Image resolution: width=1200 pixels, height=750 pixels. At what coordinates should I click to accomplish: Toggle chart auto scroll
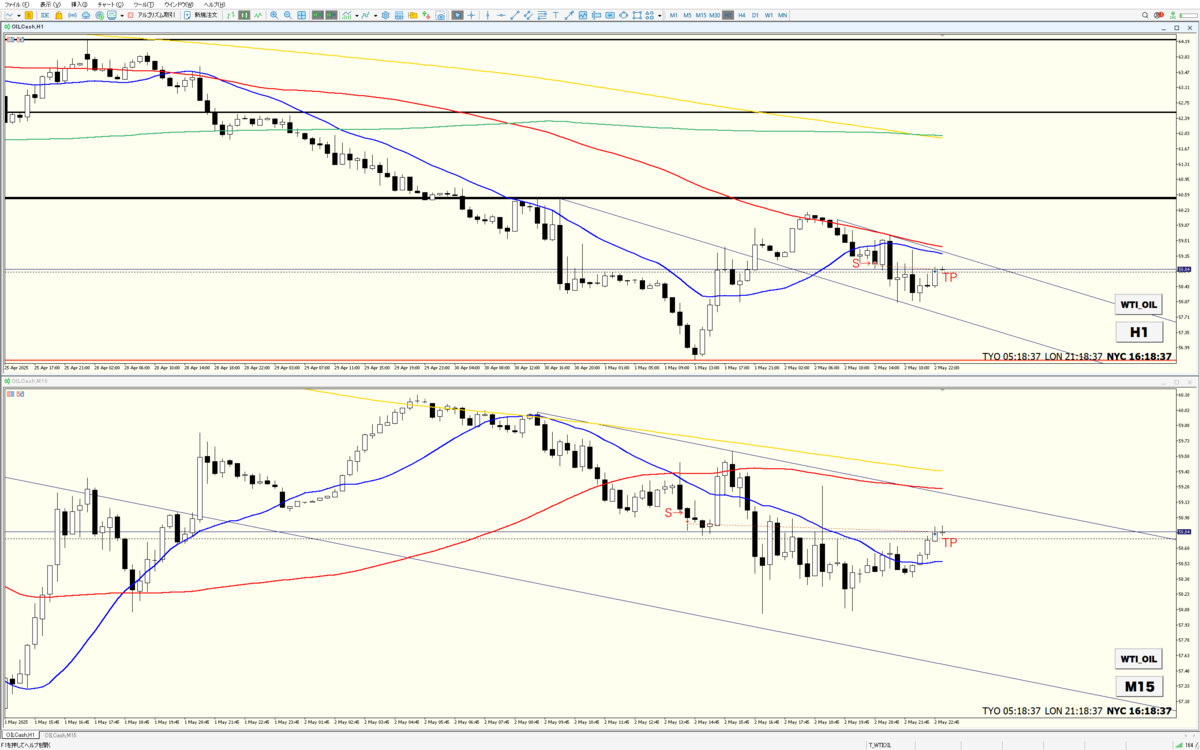317,15
